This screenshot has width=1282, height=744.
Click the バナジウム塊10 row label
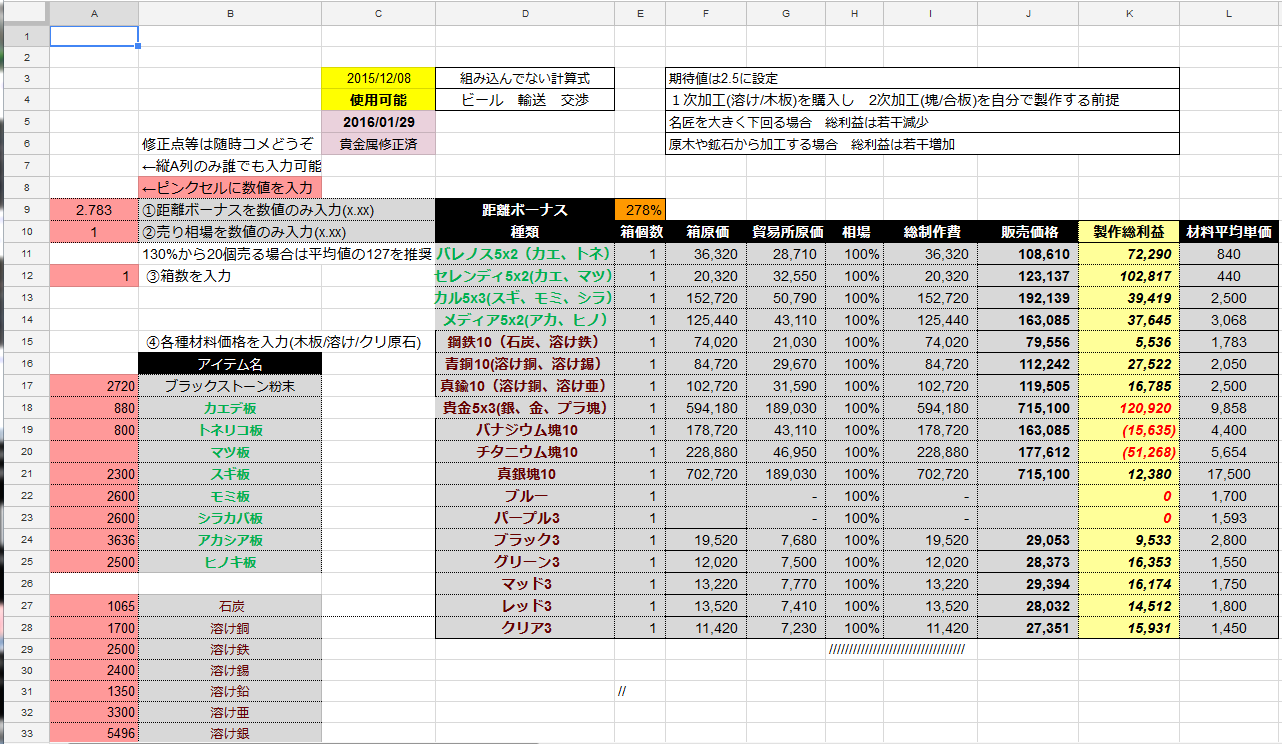[x=524, y=430]
